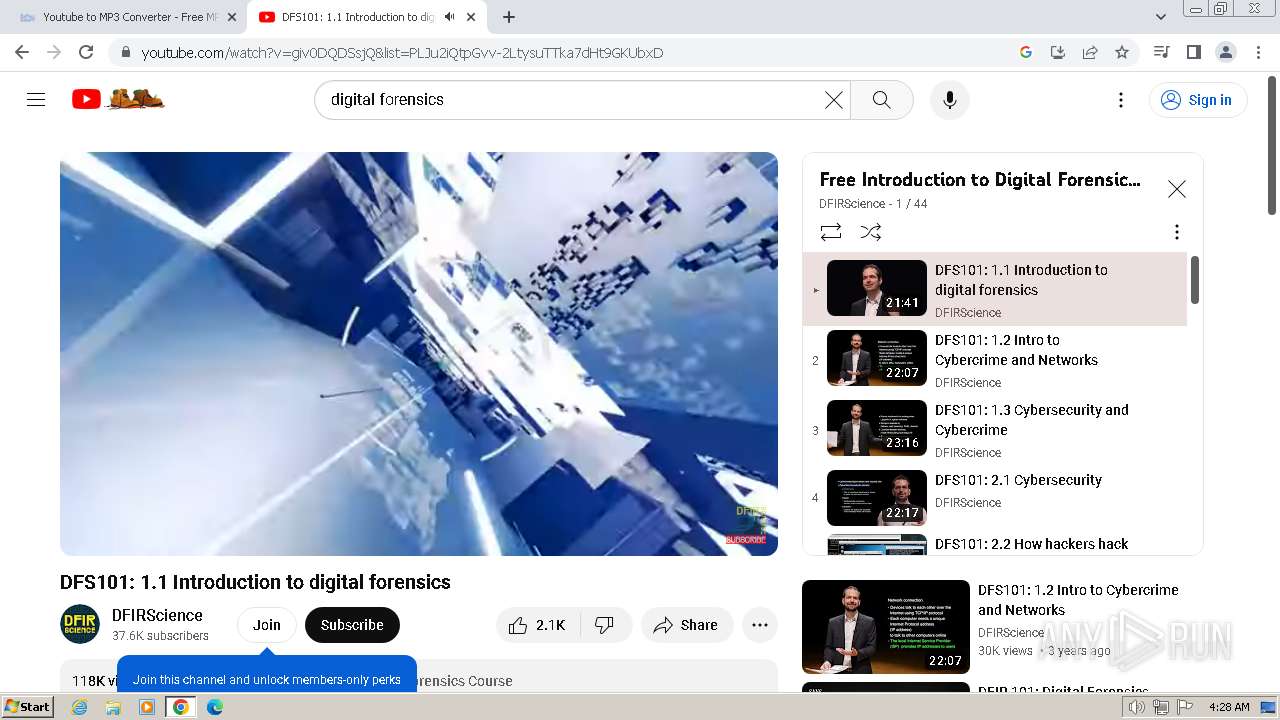The width and height of the screenshot is (1280, 720).
Task: View site information lock icon
Action: click(125, 52)
